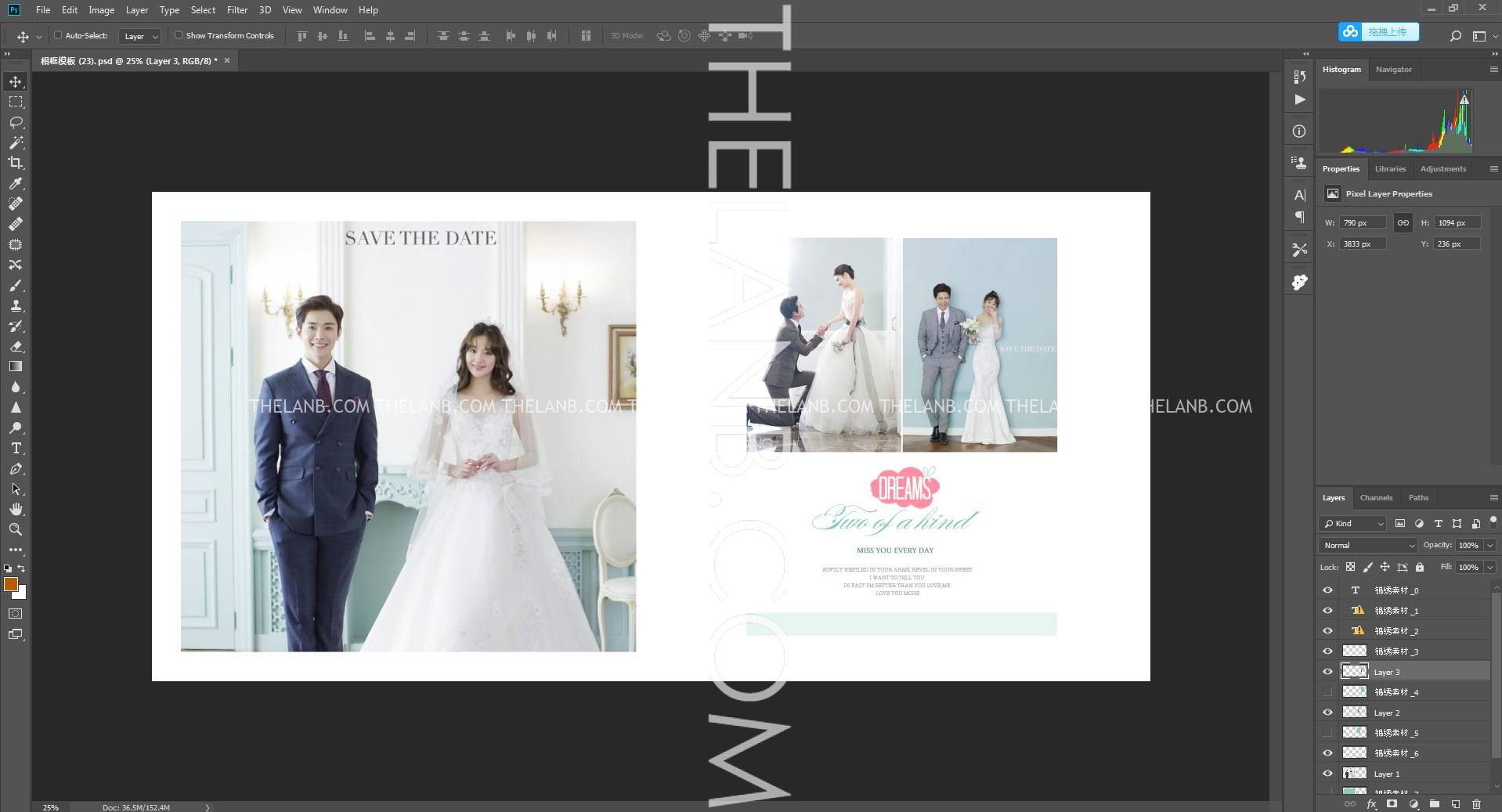Click the delete layer trash icon
The image size is (1502, 812).
[1476, 804]
